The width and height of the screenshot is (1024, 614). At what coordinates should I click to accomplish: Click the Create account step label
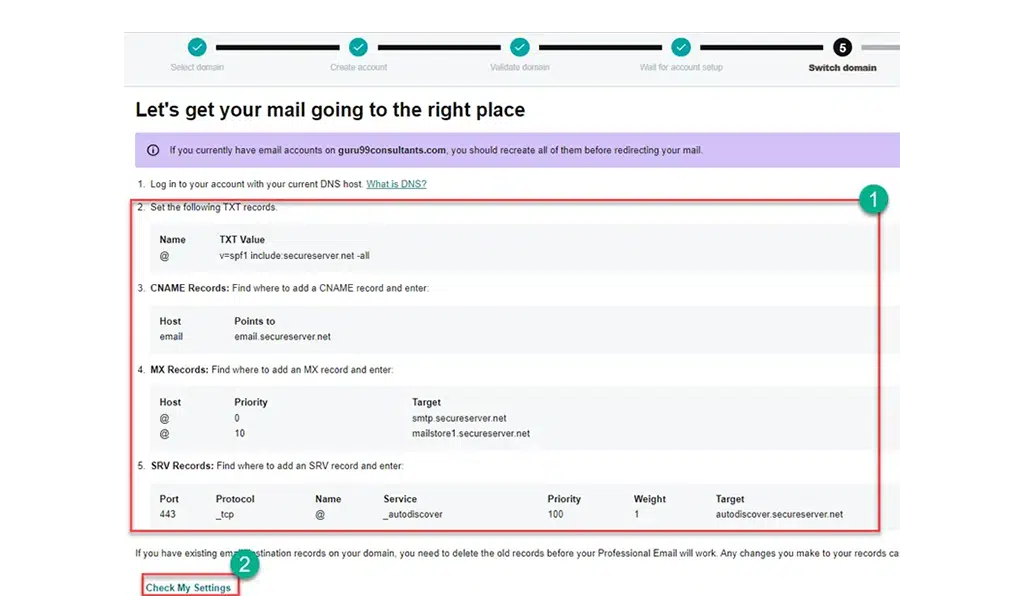tap(358, 67)
